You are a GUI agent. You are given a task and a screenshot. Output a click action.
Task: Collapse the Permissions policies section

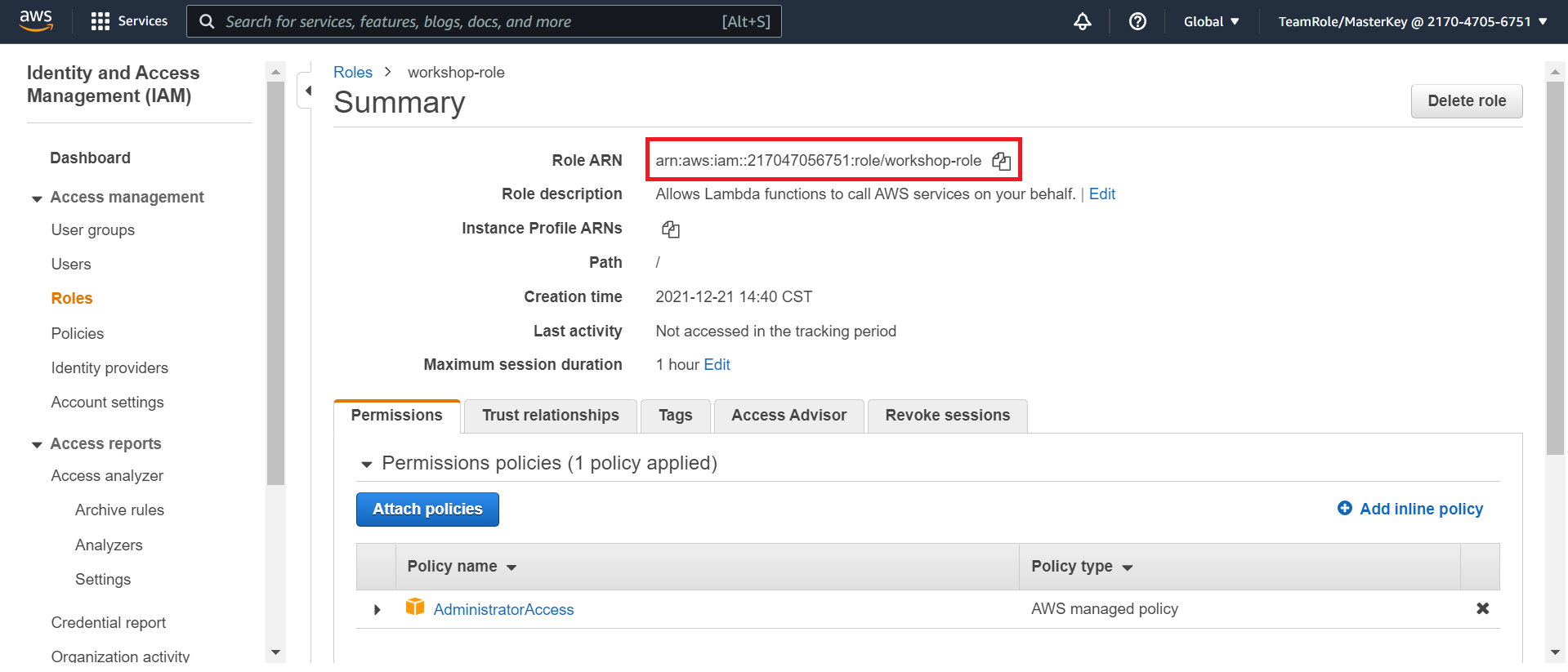tap(366, 465)
